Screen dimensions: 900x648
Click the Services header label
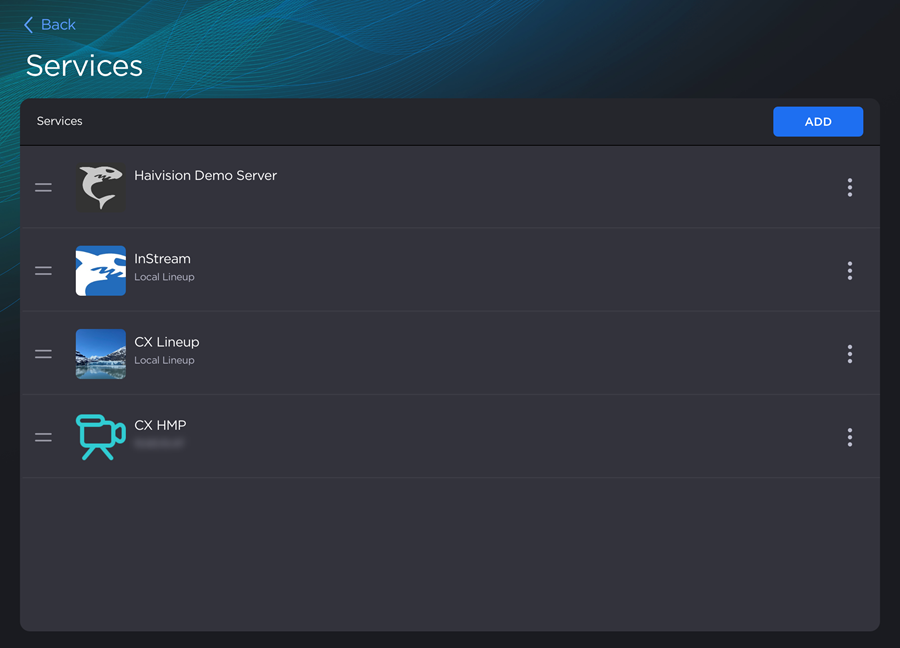pos(59,121)
